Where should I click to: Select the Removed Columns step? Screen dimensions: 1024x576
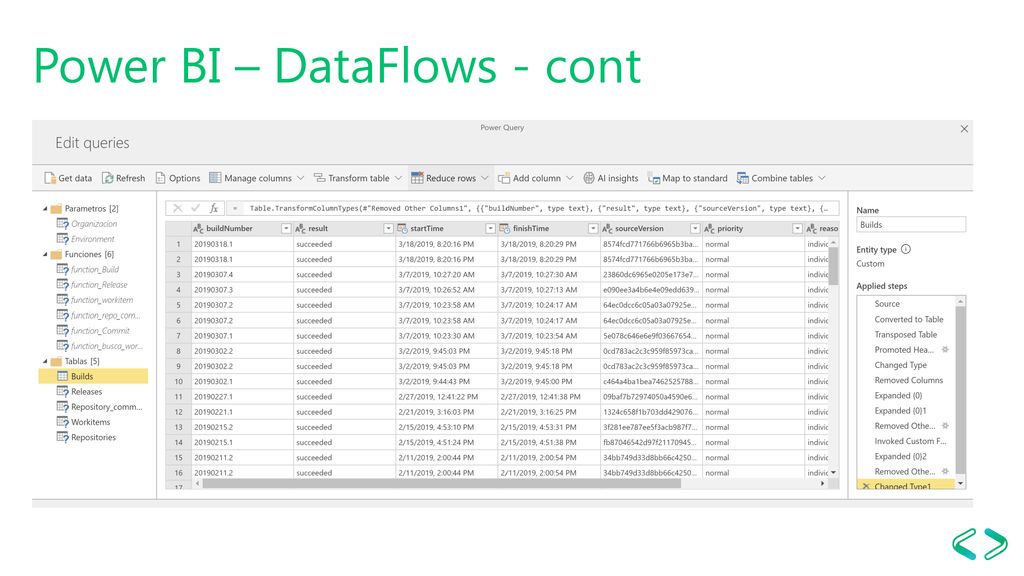click(x=908, y=380)
